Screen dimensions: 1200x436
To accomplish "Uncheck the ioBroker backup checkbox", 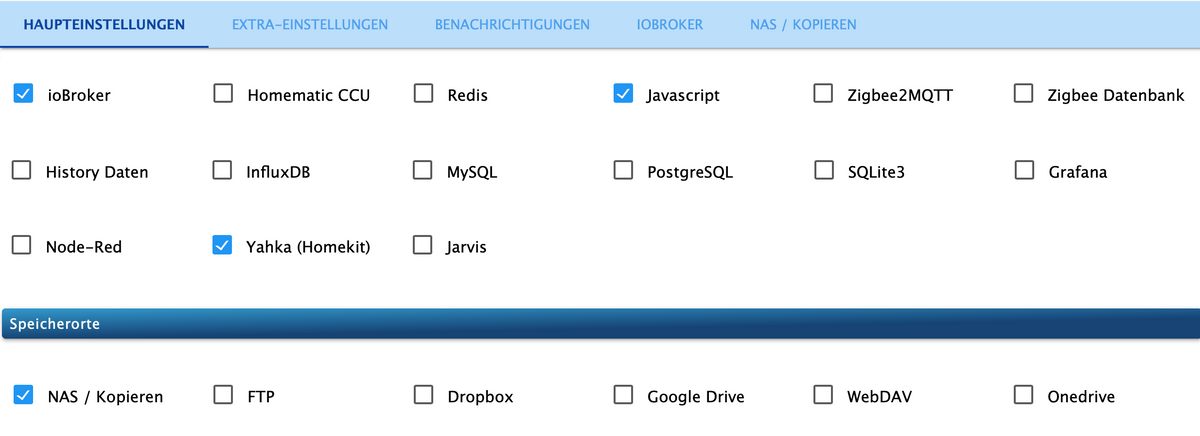I will (22, 94).
